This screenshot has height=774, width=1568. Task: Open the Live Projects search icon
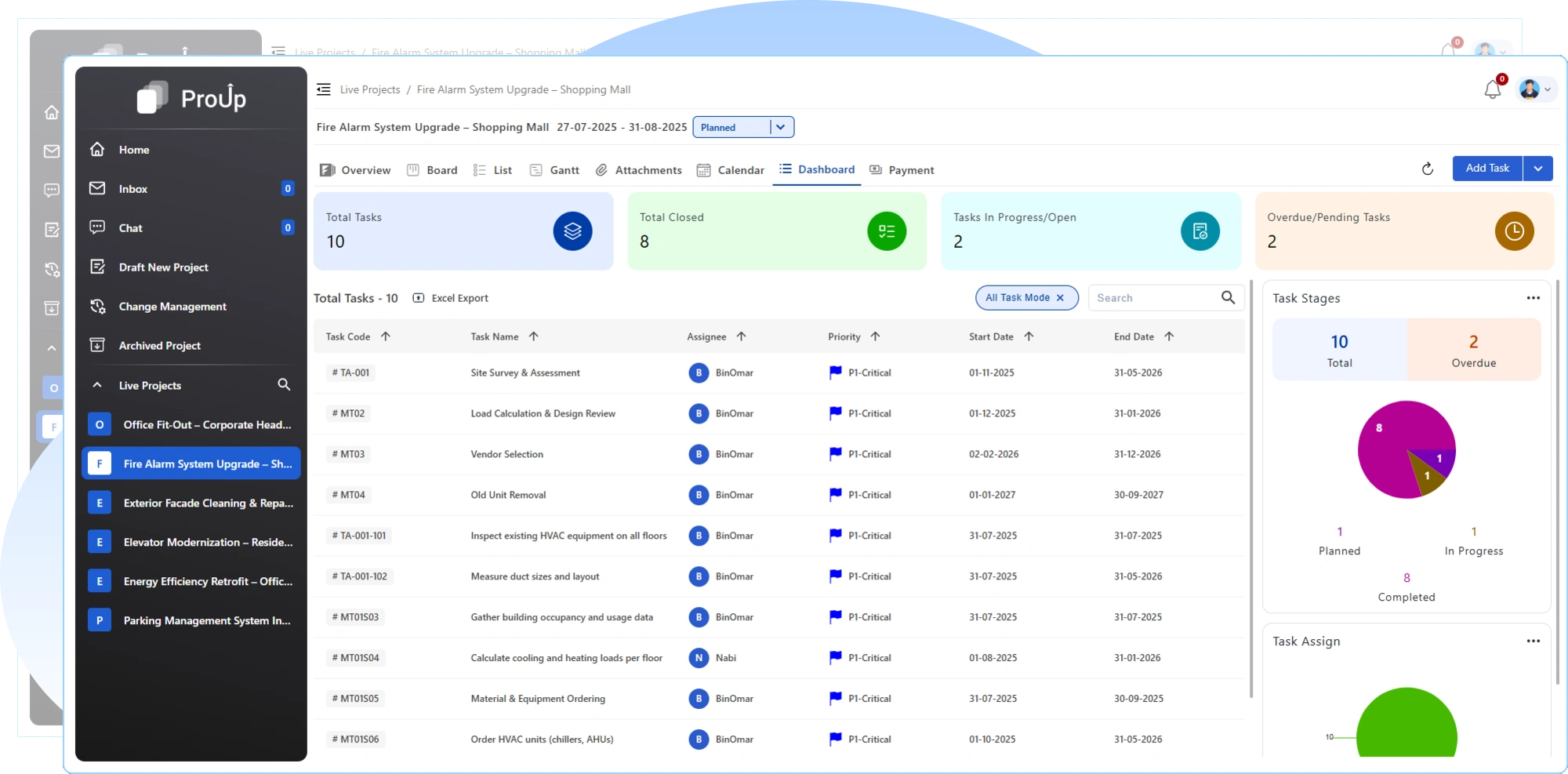pyautogui.click(x=284, y=385)
